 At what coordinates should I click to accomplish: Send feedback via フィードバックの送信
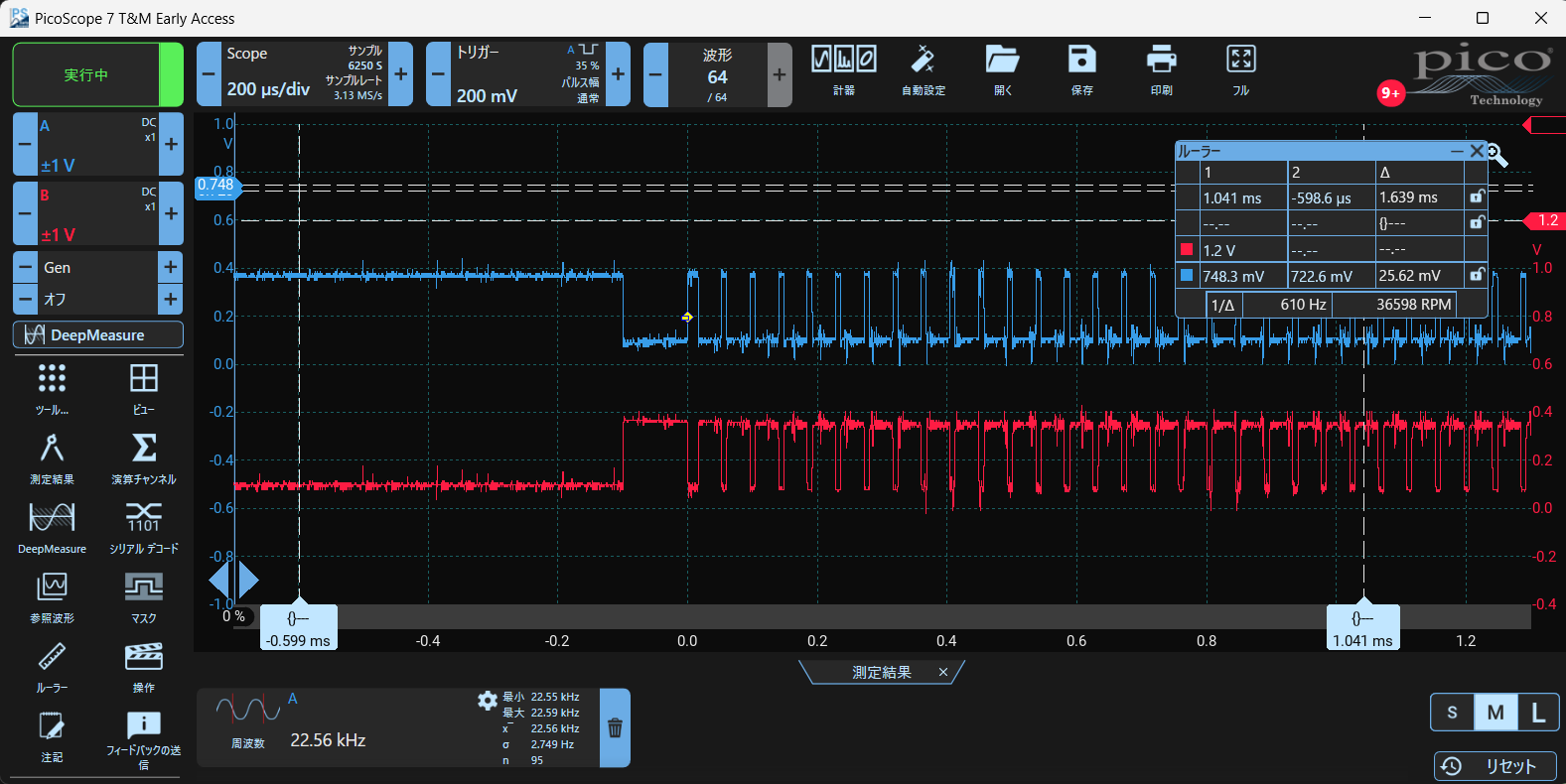144,740
